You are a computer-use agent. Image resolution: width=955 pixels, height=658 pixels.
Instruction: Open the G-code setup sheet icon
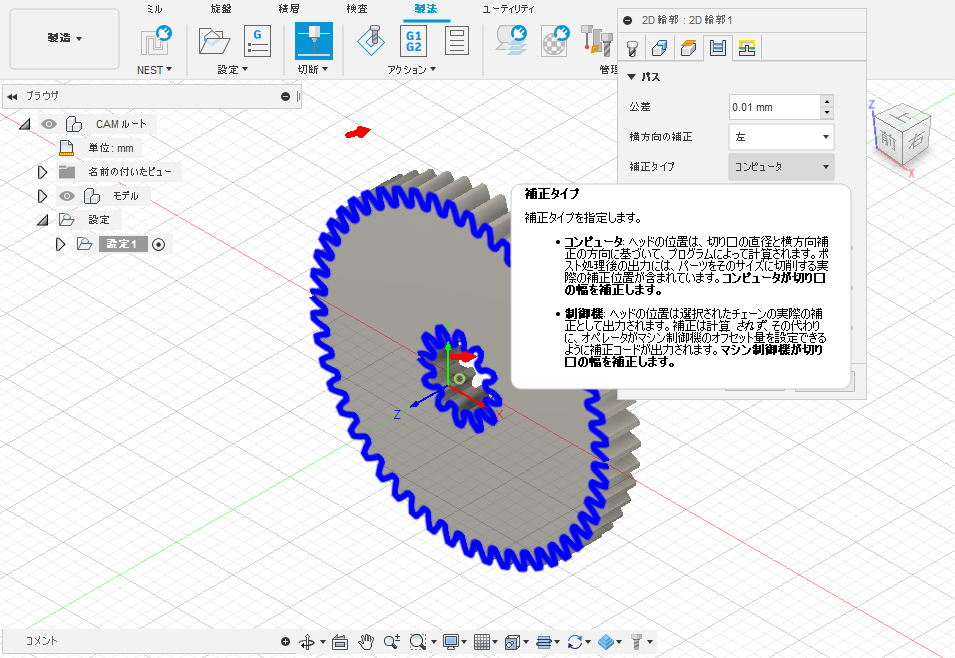coord(257,41)
